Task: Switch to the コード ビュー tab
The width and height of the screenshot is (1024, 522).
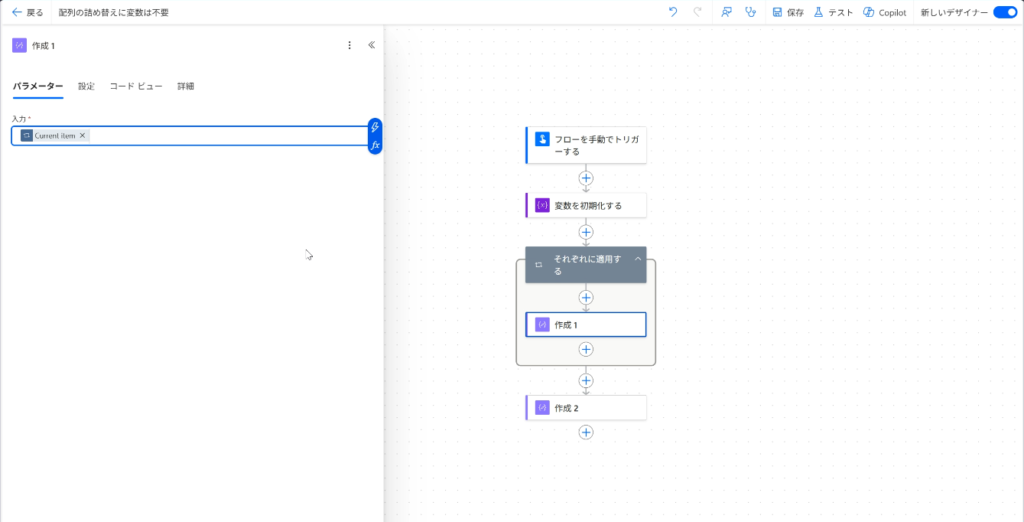Action: (136, 86)
